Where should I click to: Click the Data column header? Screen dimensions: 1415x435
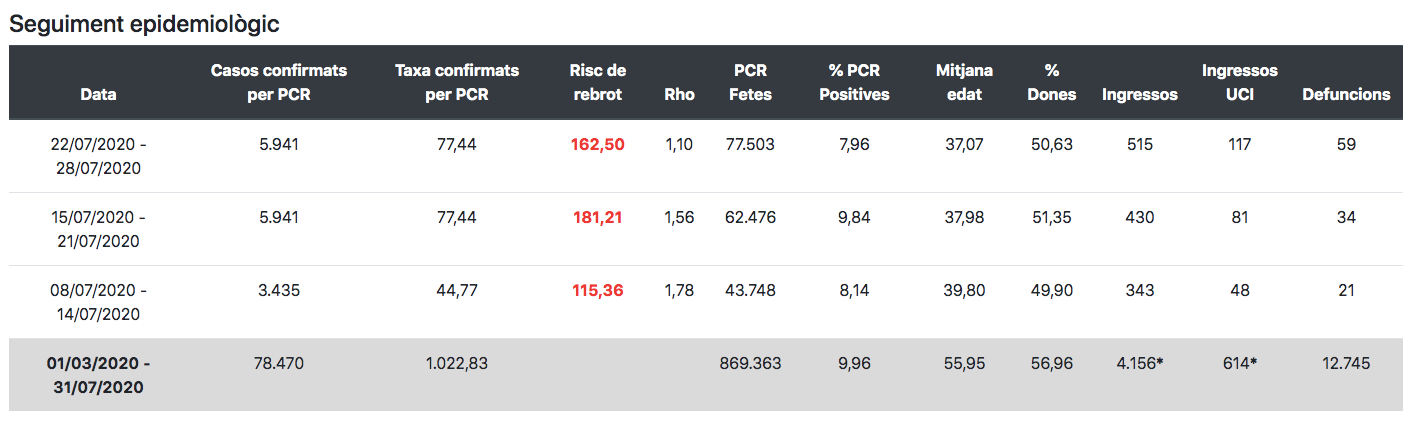coord(98,95)
